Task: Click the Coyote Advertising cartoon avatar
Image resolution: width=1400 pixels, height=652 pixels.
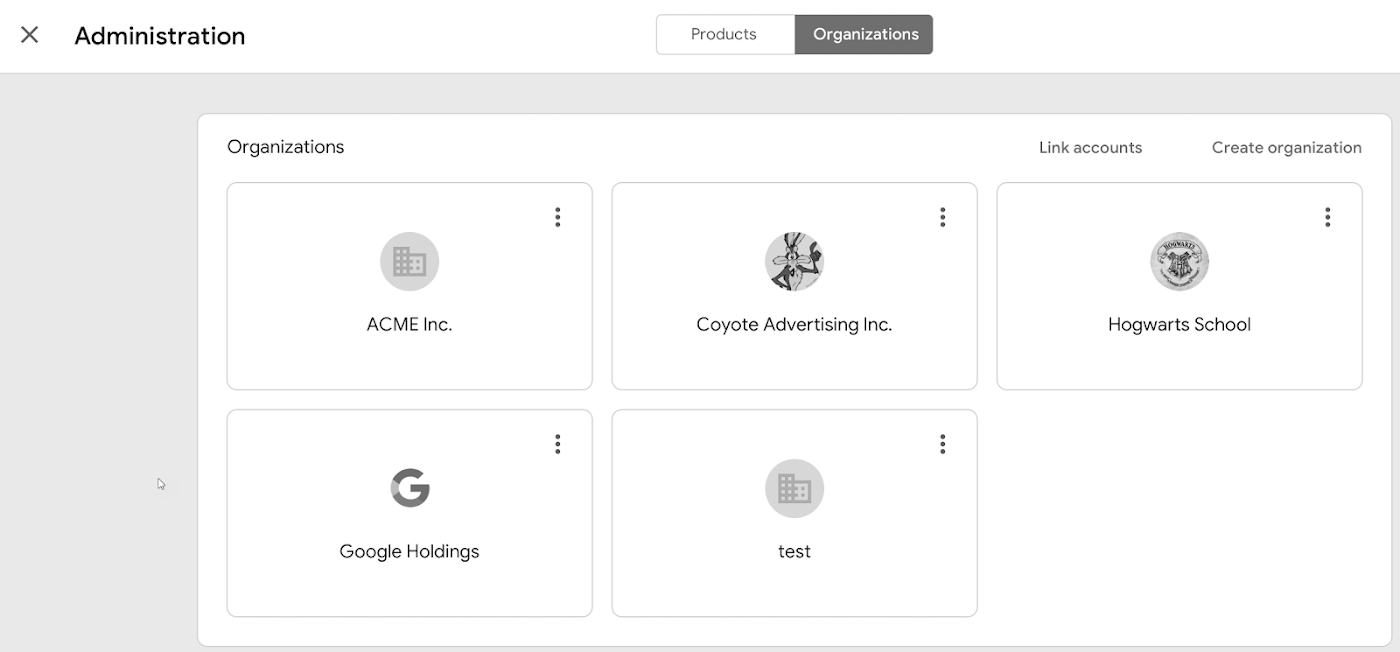Action: pyautogui.click(x=794, y=262)
